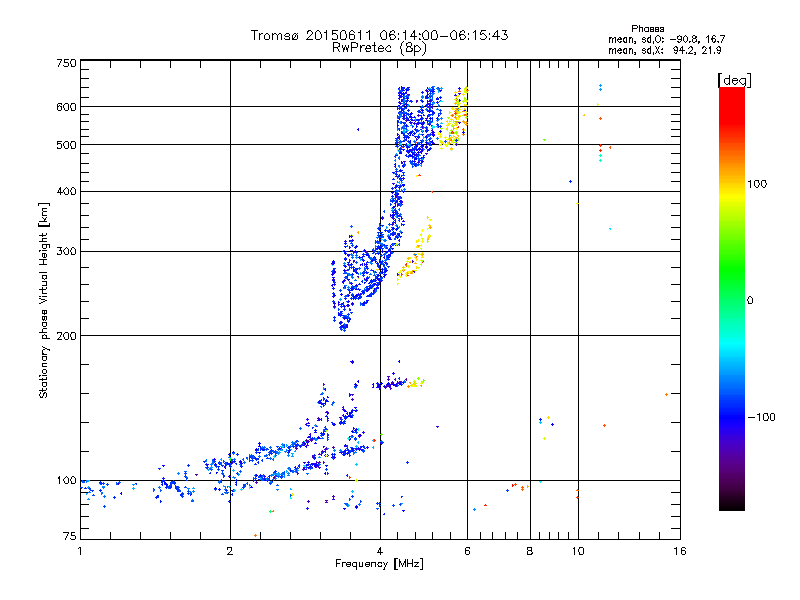Click the 'Frequency [MHz]' axis title
Image resolution: width=800 pixels, height=600 pixels.
379,564
